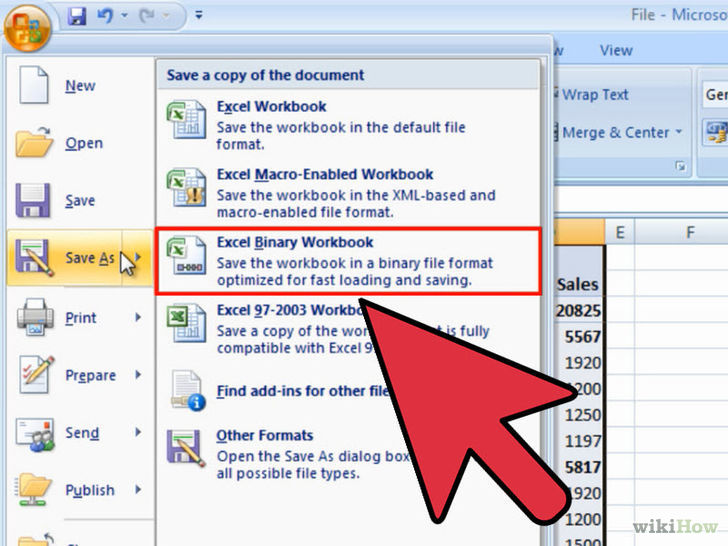Open the Merge & Center dropdown arrow
The width and height of the screenshot is (728, 546).
(679, 132)
